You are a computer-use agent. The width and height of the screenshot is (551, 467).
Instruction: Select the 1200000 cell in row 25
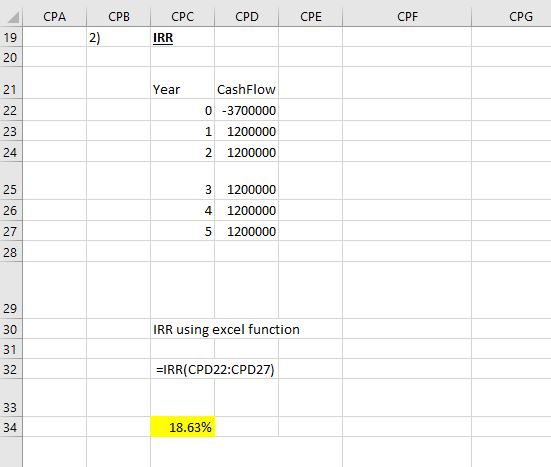click(x=246, y=181)
